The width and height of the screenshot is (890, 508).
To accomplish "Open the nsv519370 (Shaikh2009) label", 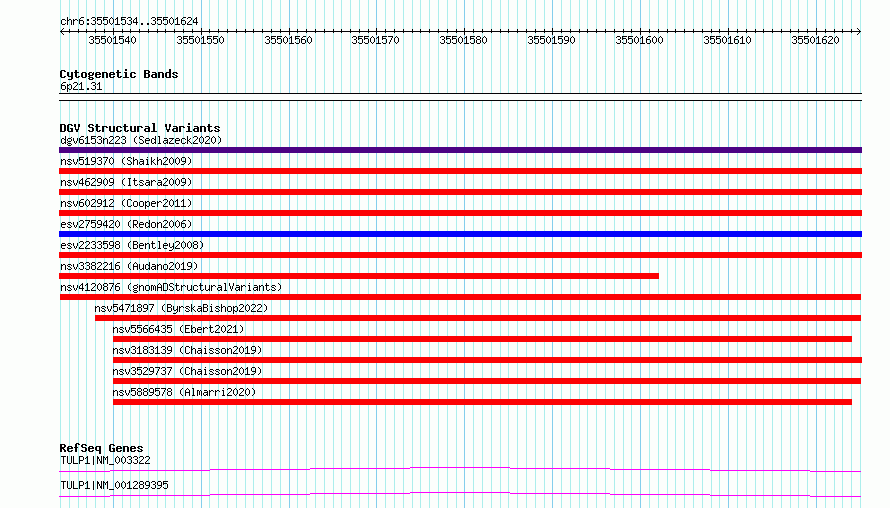I will [126, 161].
